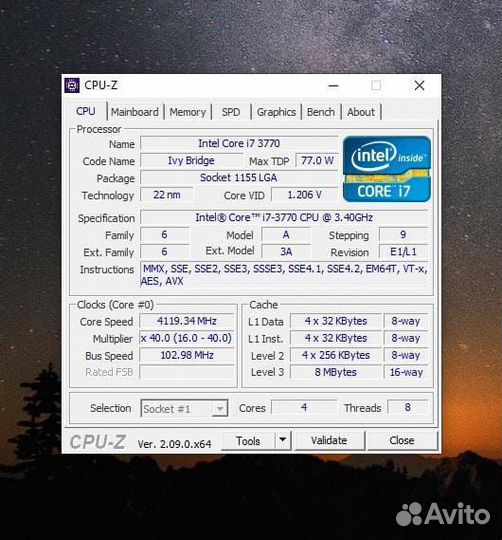Click the Bus Speed value 102.98 MHz

tap(187, 355)
